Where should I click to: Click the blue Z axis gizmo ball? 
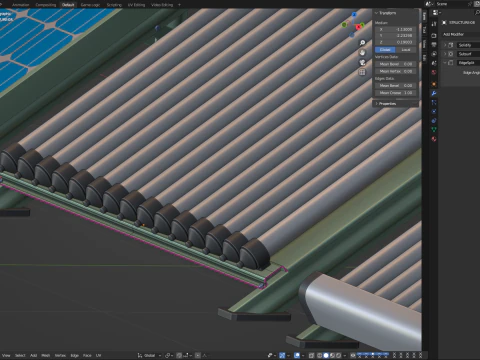pos(354,15)
